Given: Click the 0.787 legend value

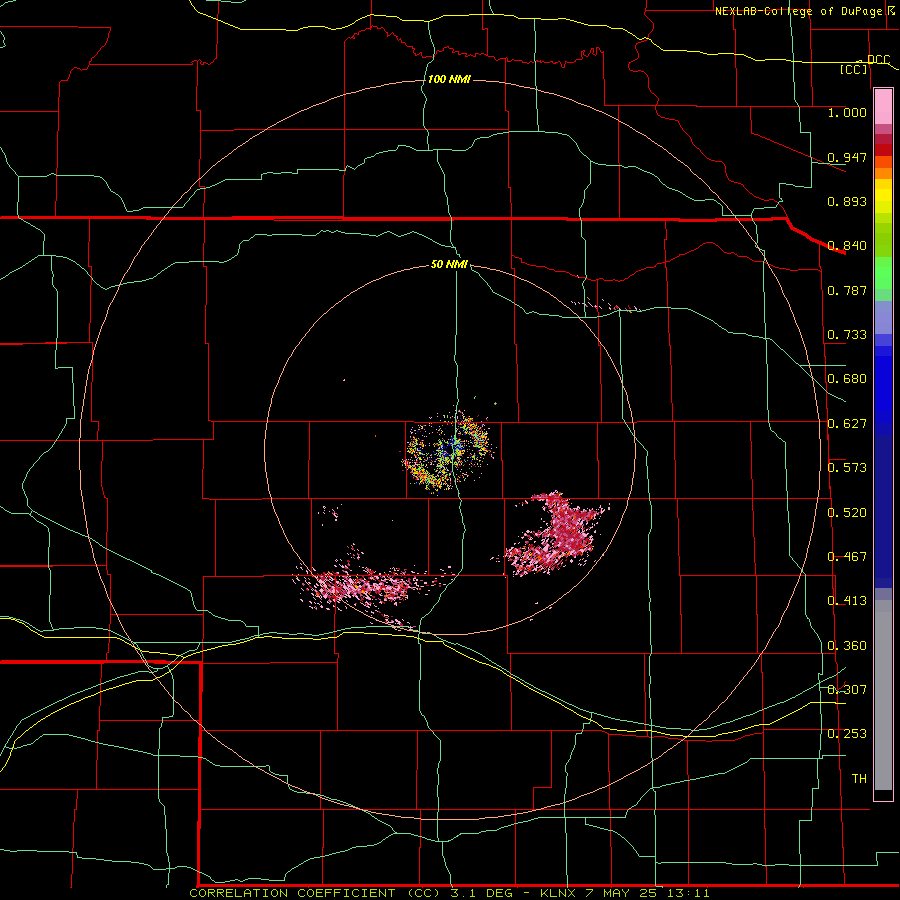Looking at the screenshot, I should (847, 290).
